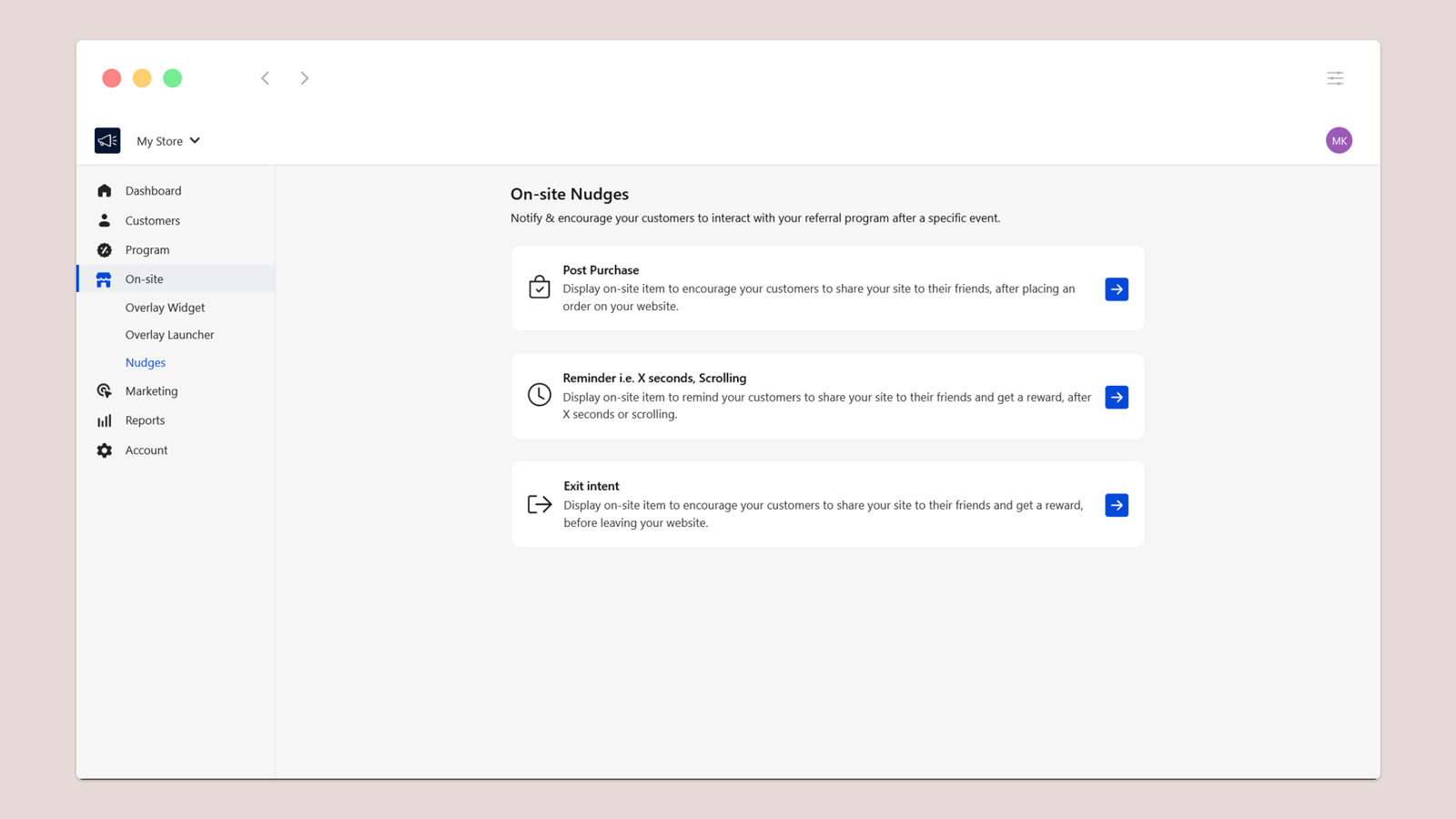Image resolution: width=1456 pixels, height=819 pixels.
Task: Click the megaphone app logo icon
Action: (107, 141)
